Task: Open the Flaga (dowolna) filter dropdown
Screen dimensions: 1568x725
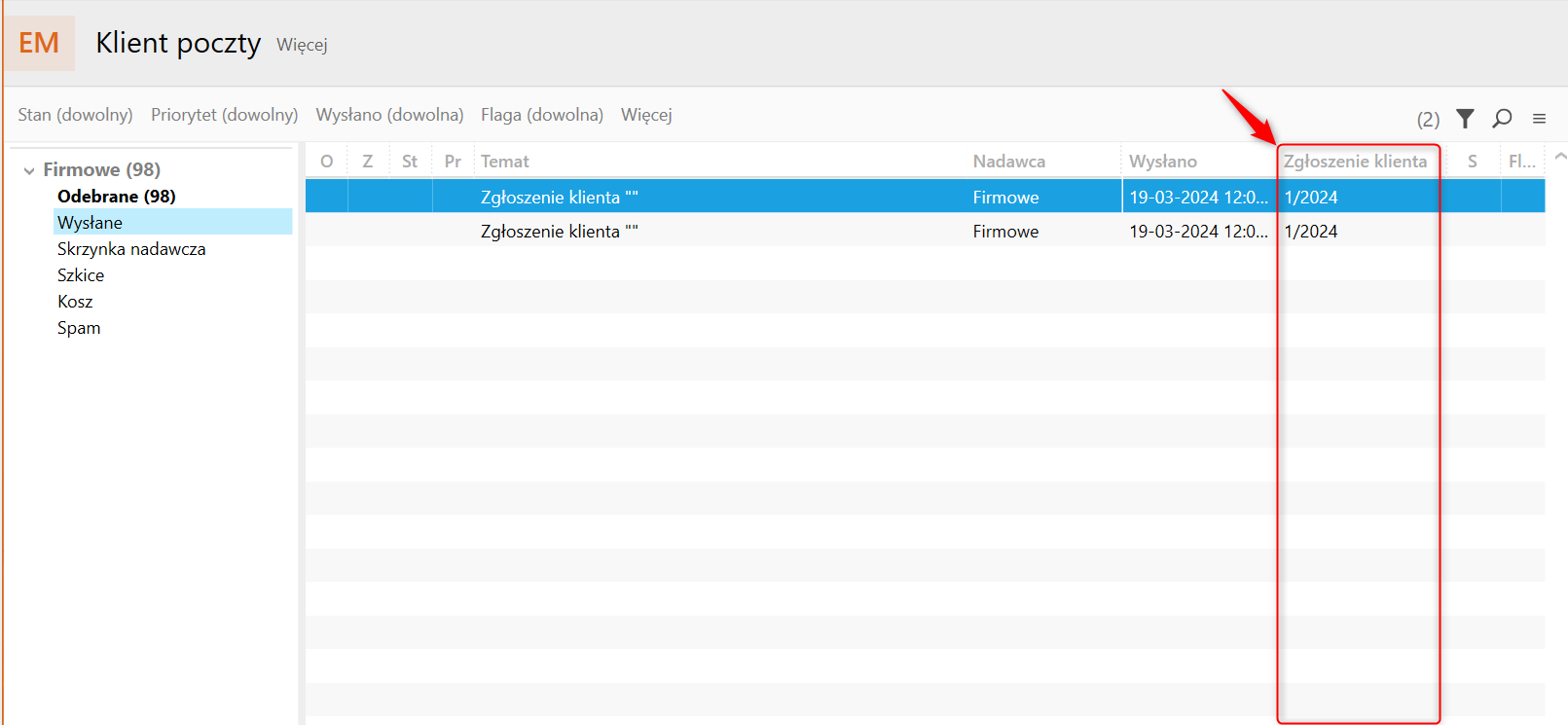Action: click(x=541, y=115)
